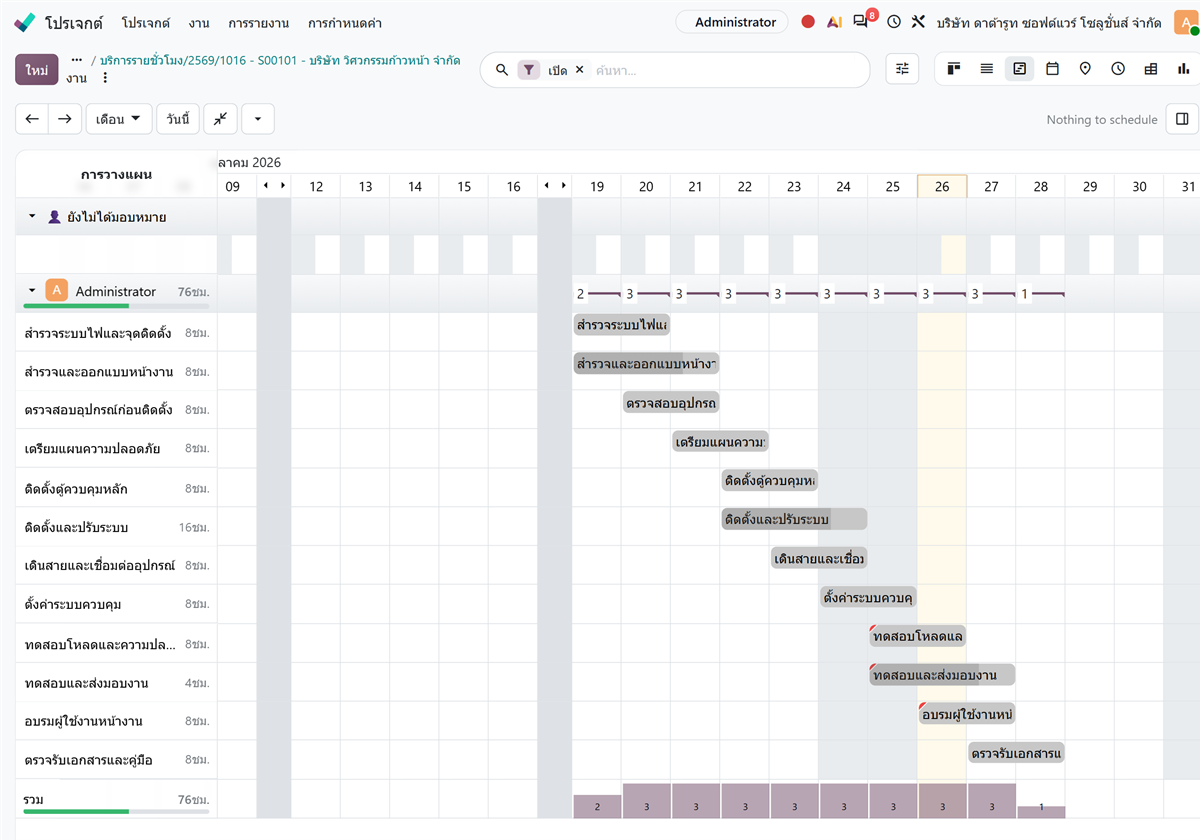Screen dimensions: 1200x840
Task: Remove the เปิด filter facet
Action: tap(579, 70)
